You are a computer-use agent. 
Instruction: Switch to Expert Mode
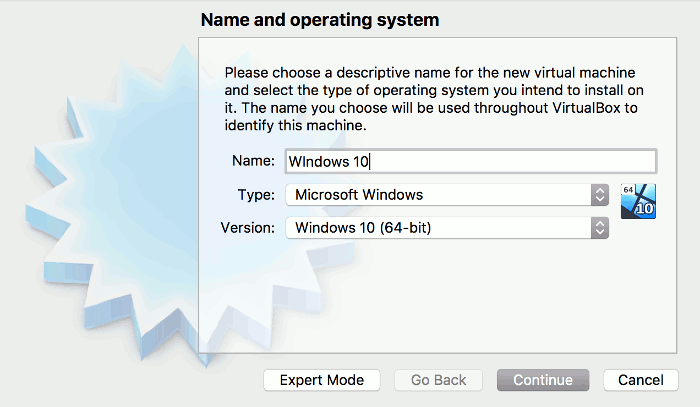(321, 380)
